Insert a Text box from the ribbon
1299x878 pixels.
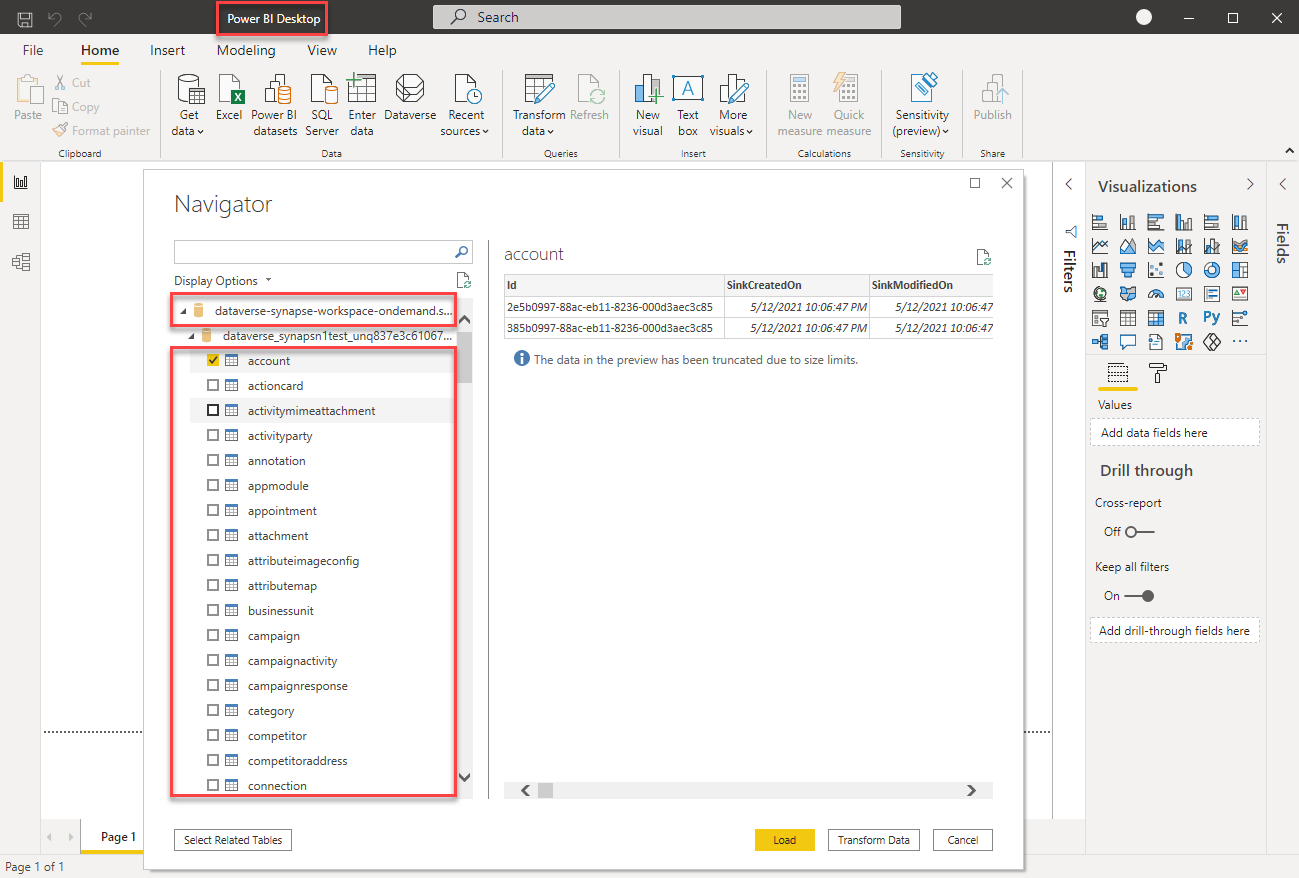pos(687,104)
